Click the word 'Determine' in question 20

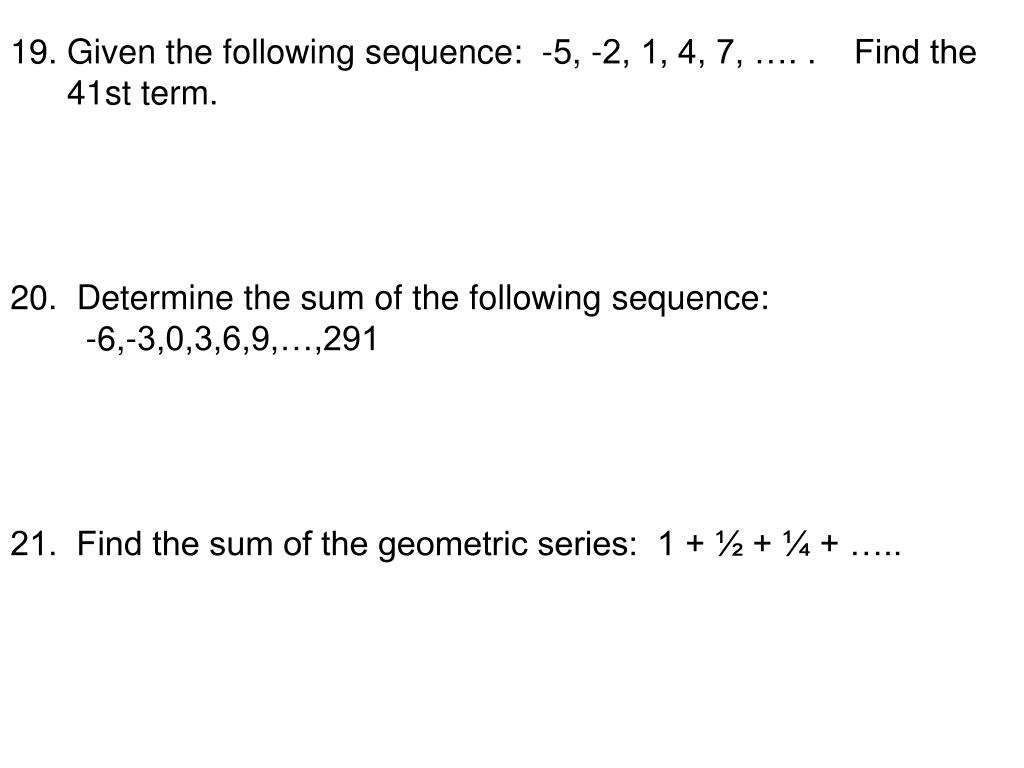point(155,298)
